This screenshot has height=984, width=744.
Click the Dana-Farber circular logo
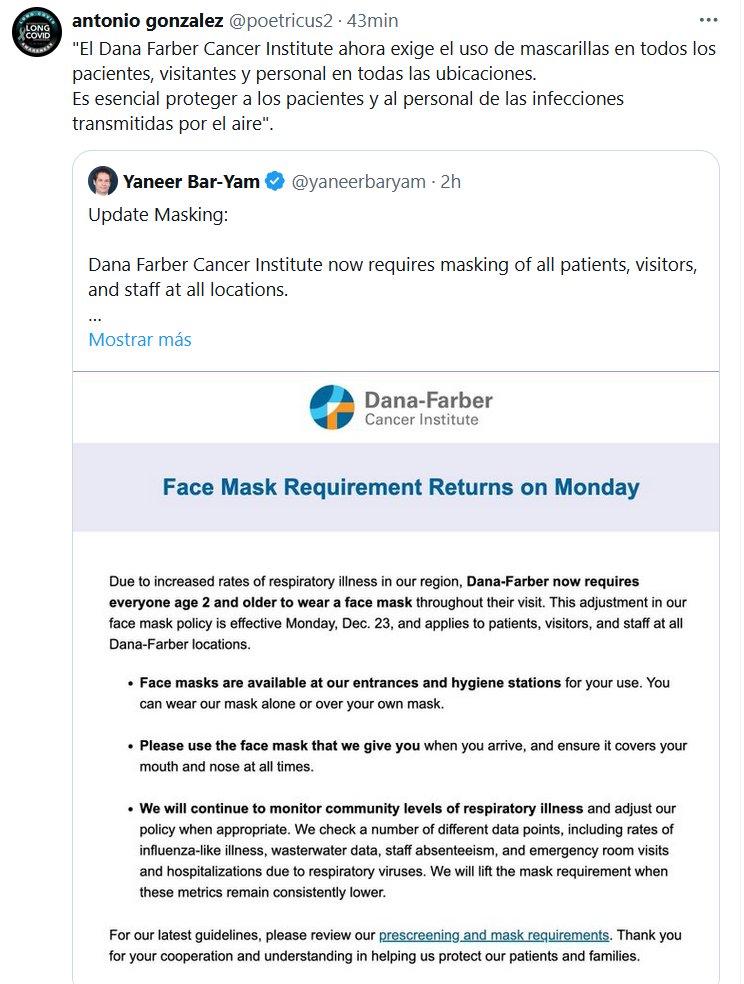click(x=332, y=407)
